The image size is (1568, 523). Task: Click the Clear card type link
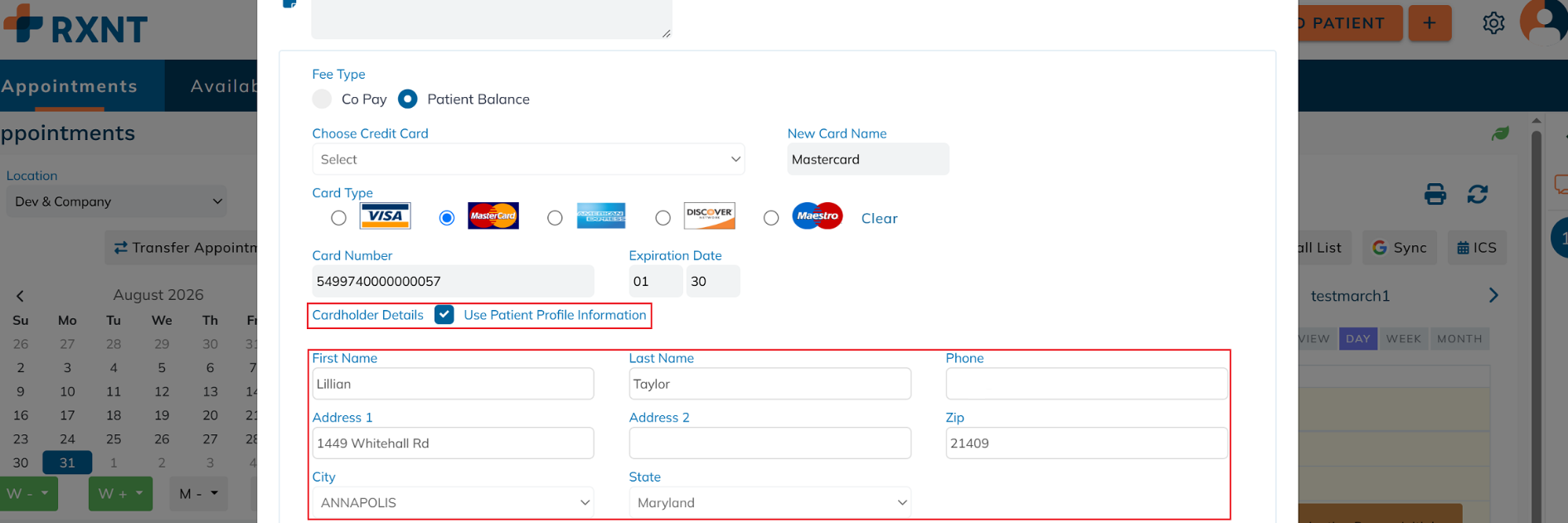[x=879, y=218]
